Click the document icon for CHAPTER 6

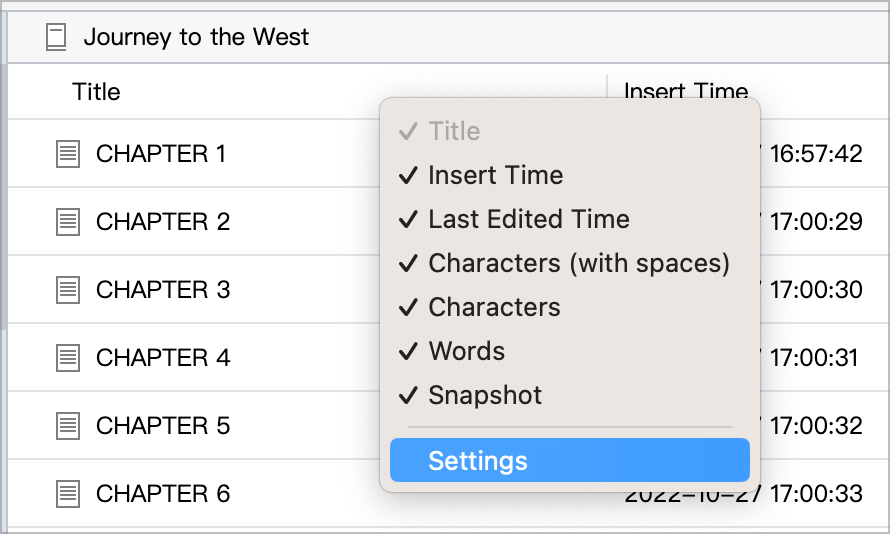68,494
